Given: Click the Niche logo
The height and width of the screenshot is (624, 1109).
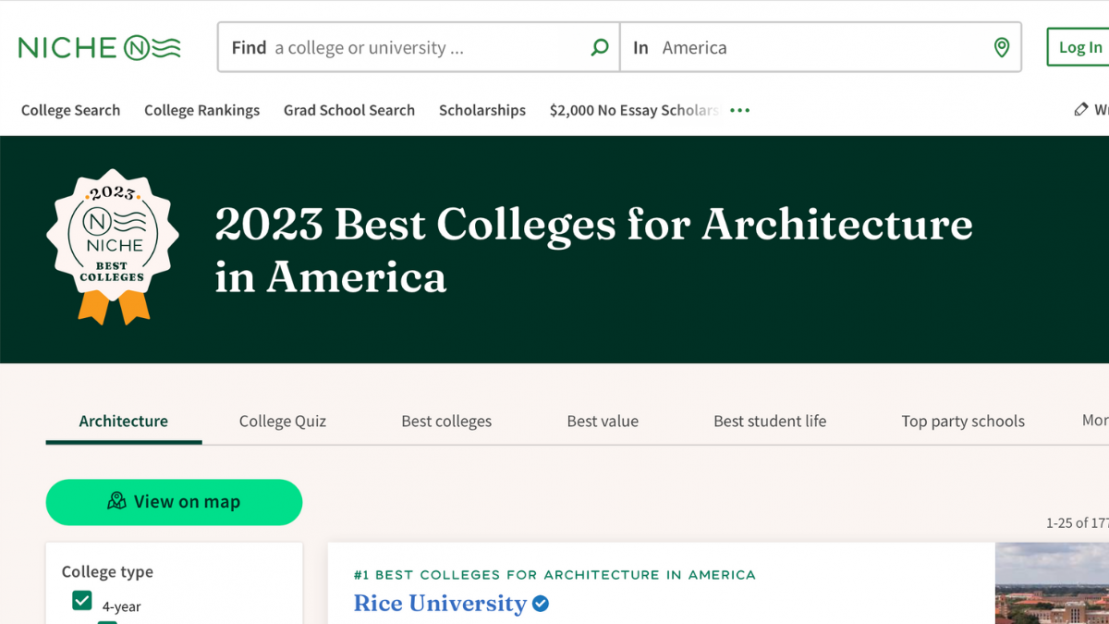Looking at the screenshot, I should pos(98,46).
